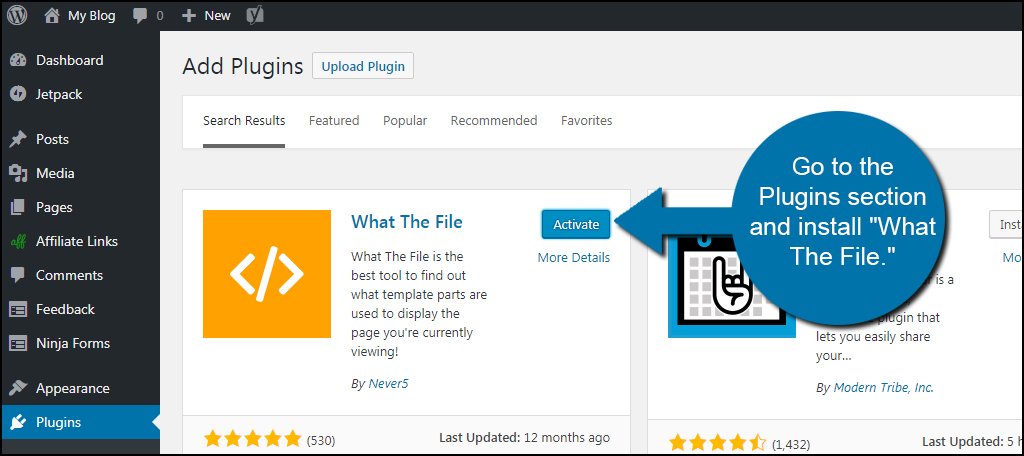1024x456 pixels.
Task: Click "Last Updated: 12 months ago" text
Action: click(x=524, y=437)
